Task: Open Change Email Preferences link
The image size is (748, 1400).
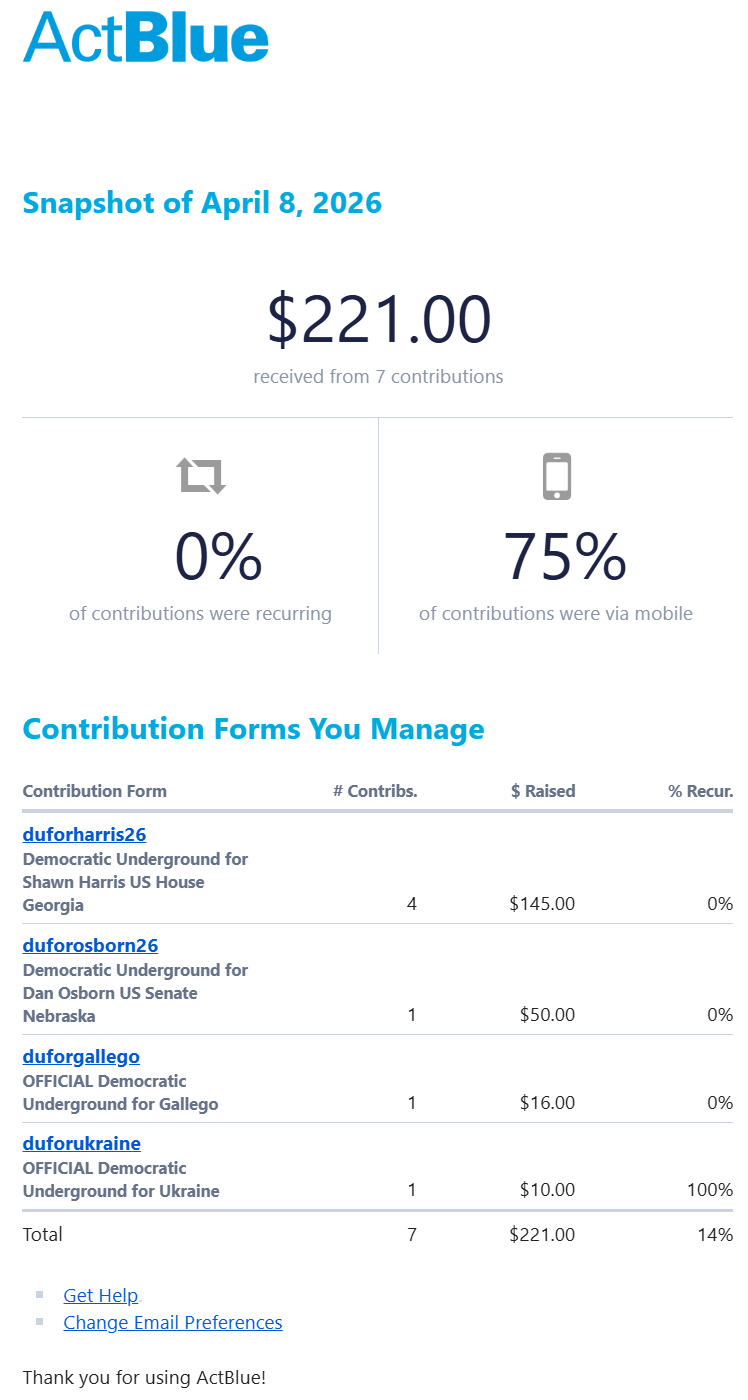Action: (173, 1323)
